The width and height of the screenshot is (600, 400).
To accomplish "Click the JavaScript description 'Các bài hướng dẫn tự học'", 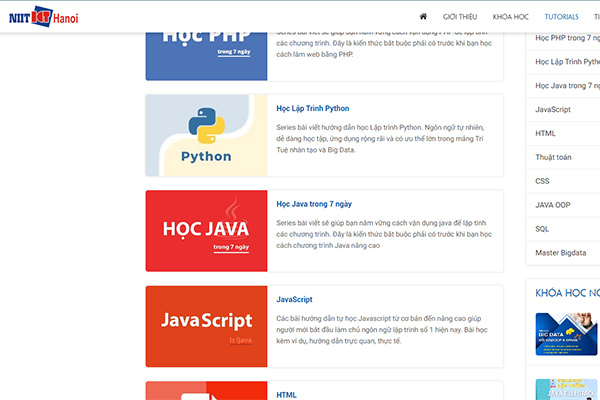I will click(382, 330).
